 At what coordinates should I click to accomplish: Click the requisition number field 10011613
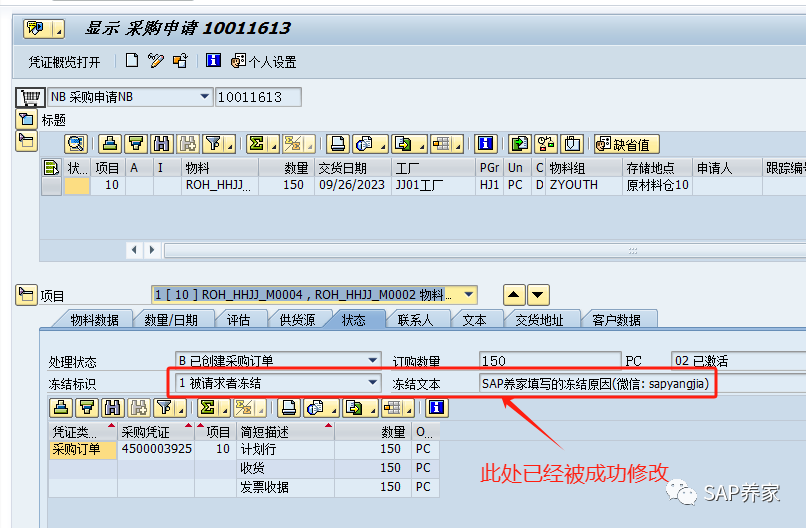coord(258,97)
